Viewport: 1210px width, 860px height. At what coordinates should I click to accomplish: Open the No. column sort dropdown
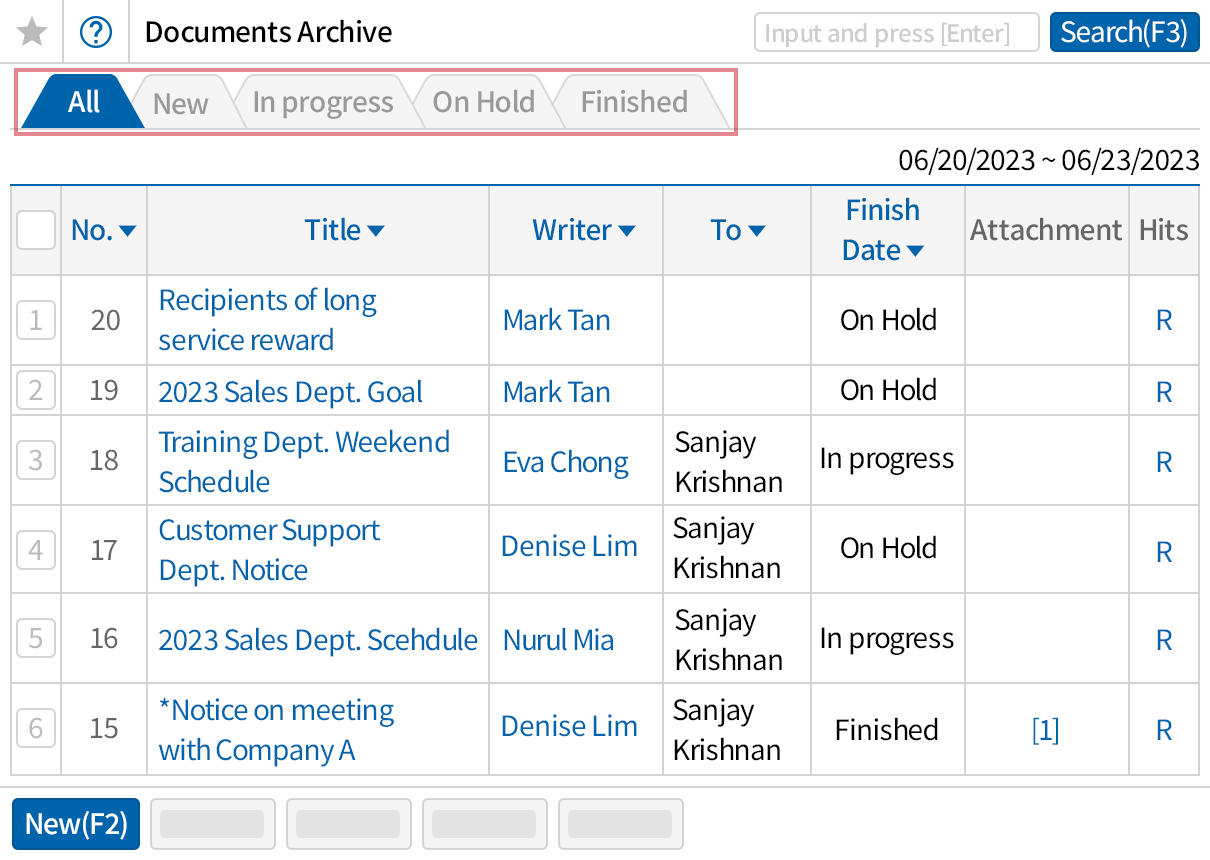pos(129,230)
